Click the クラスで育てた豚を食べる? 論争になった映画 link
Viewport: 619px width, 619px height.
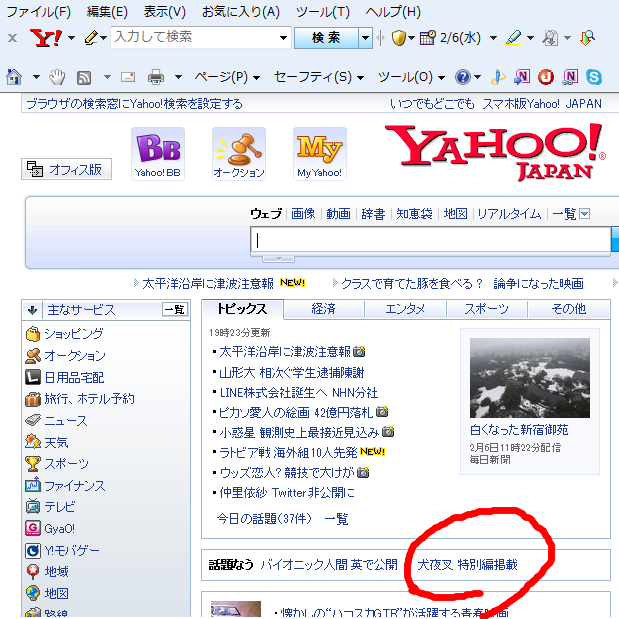coord(462,283)
